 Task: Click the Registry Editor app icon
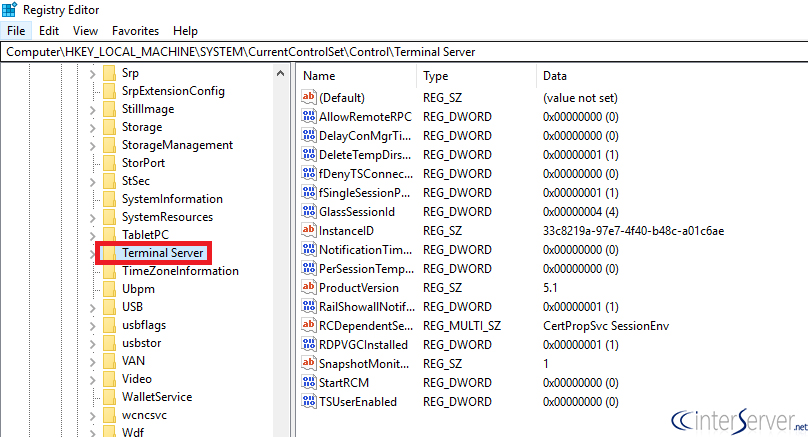(9, 9)
